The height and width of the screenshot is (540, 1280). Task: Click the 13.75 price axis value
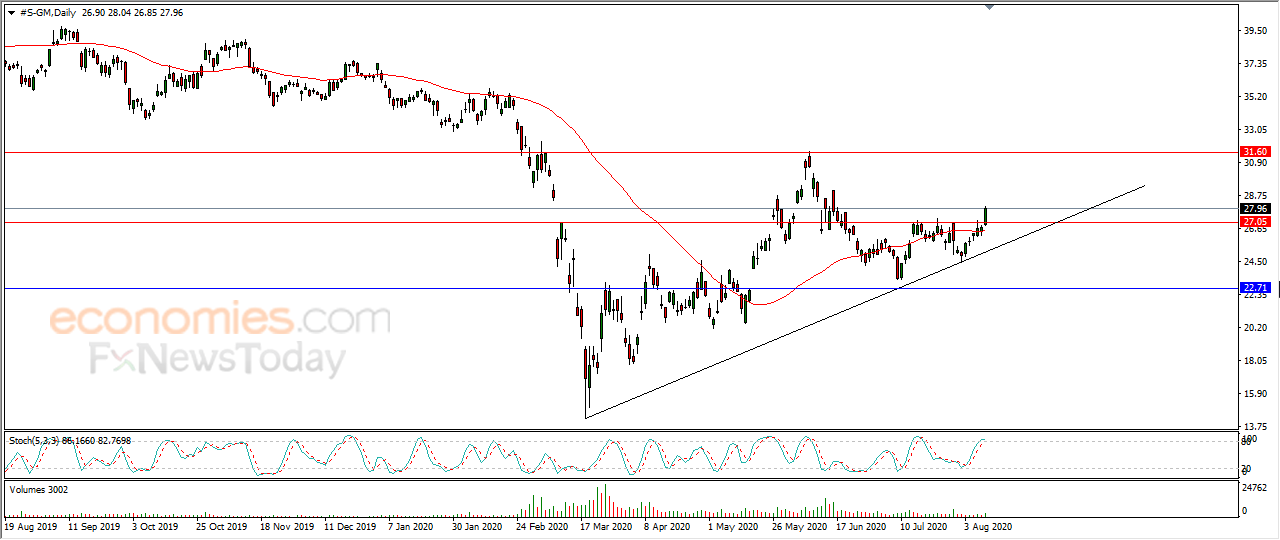click(x=1255, y=426)
